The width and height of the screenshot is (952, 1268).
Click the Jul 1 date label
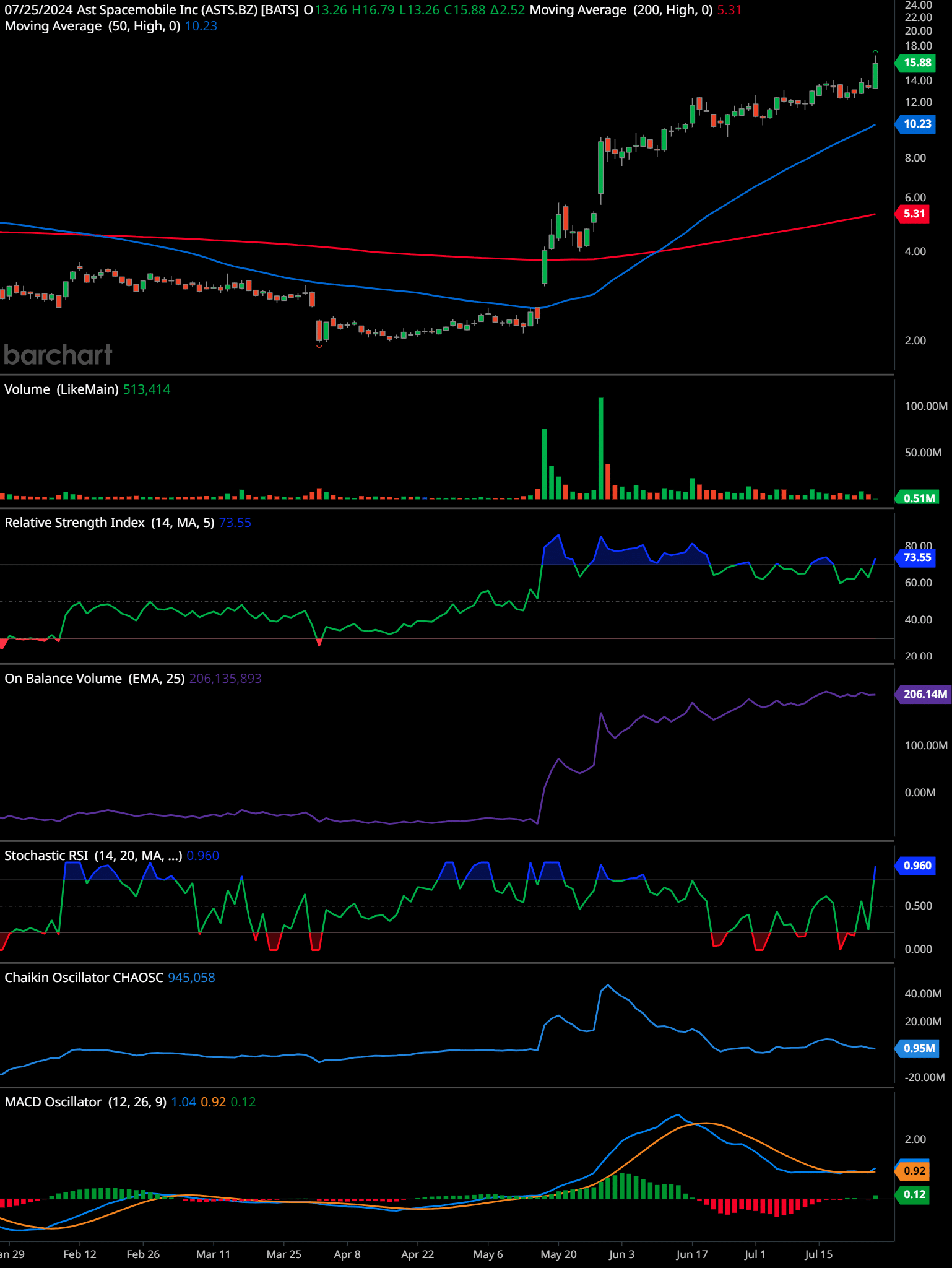[x=755, y=1254]
